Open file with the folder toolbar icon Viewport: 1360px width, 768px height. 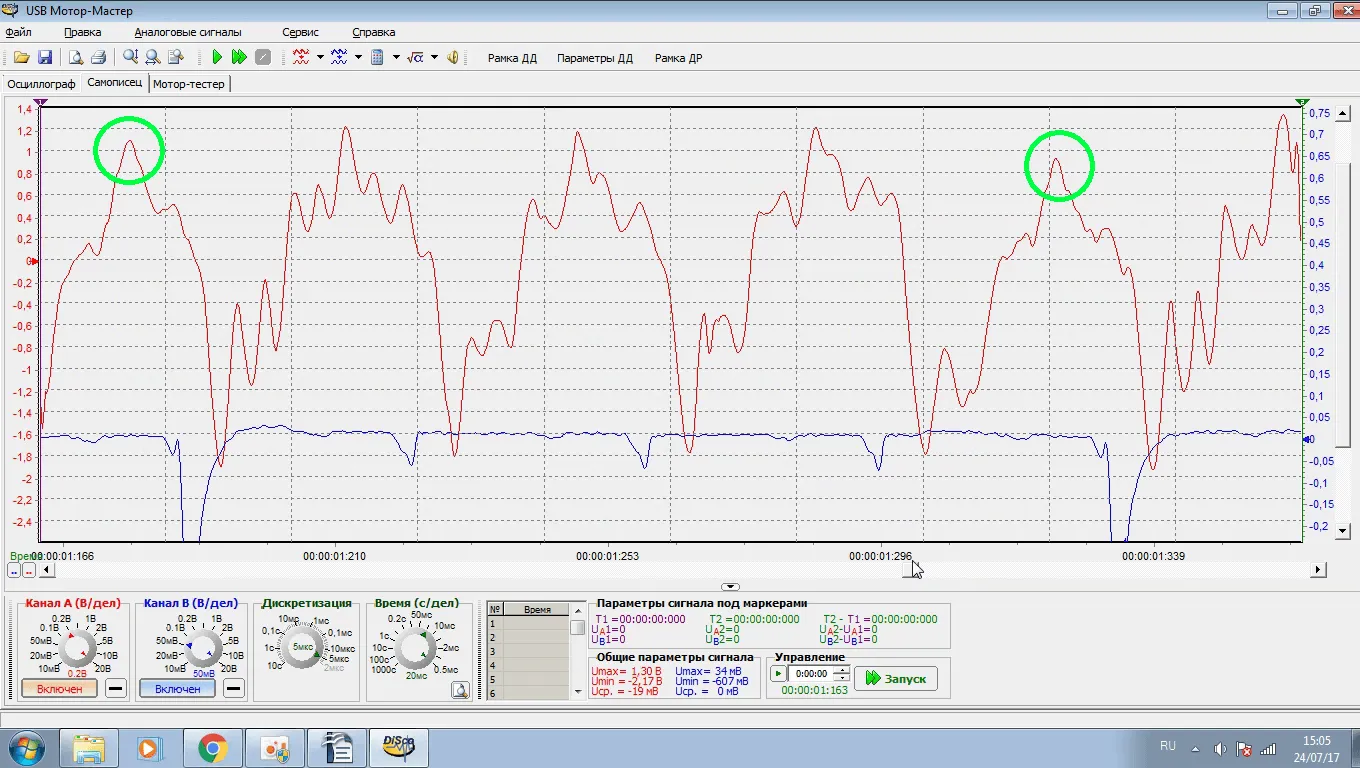click(21, 57)
